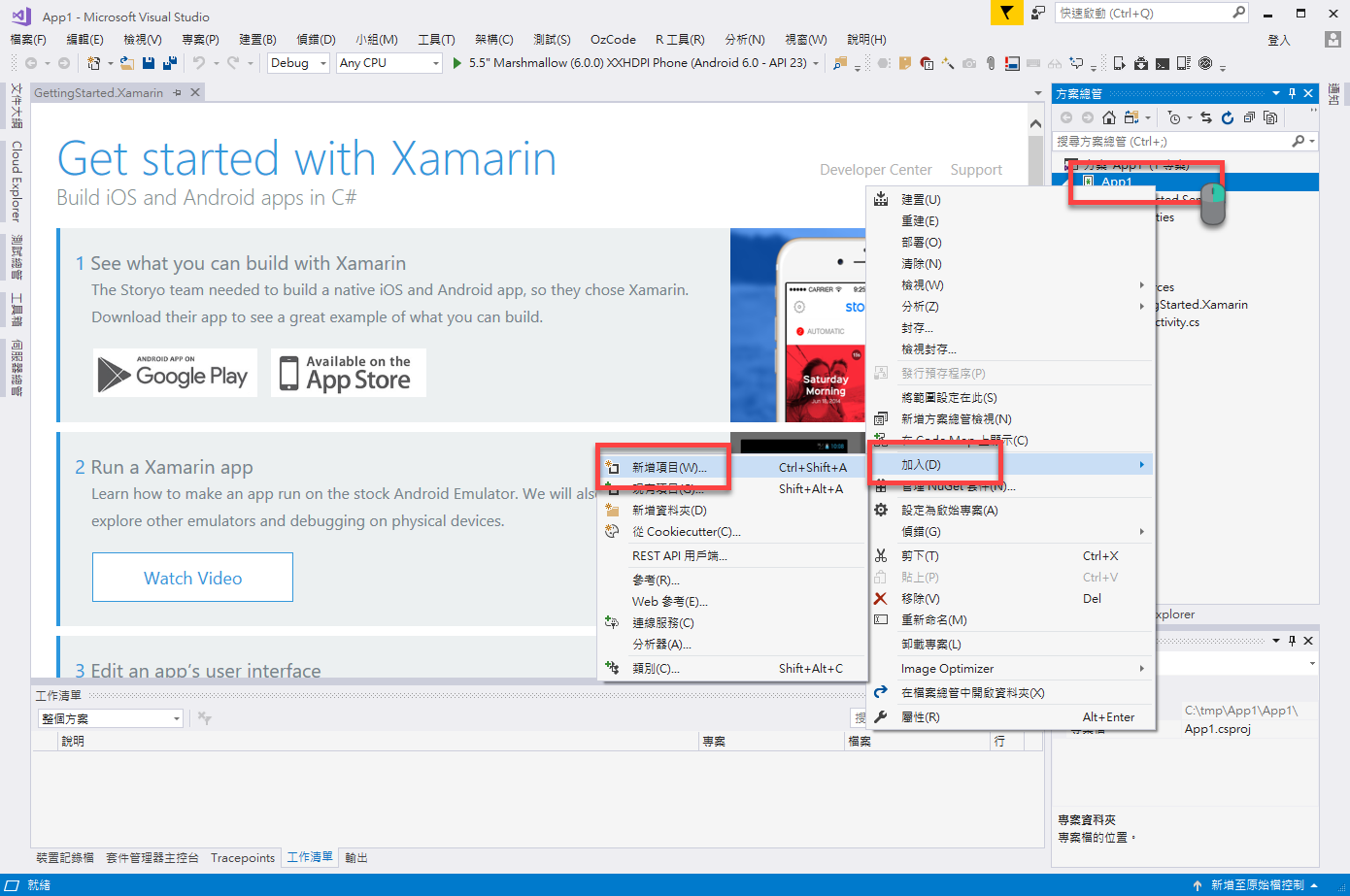Viewport: 1350px width, 896px height.
Task: Expand the 偵錯(G) submenu
Action: click(1010, 532)
